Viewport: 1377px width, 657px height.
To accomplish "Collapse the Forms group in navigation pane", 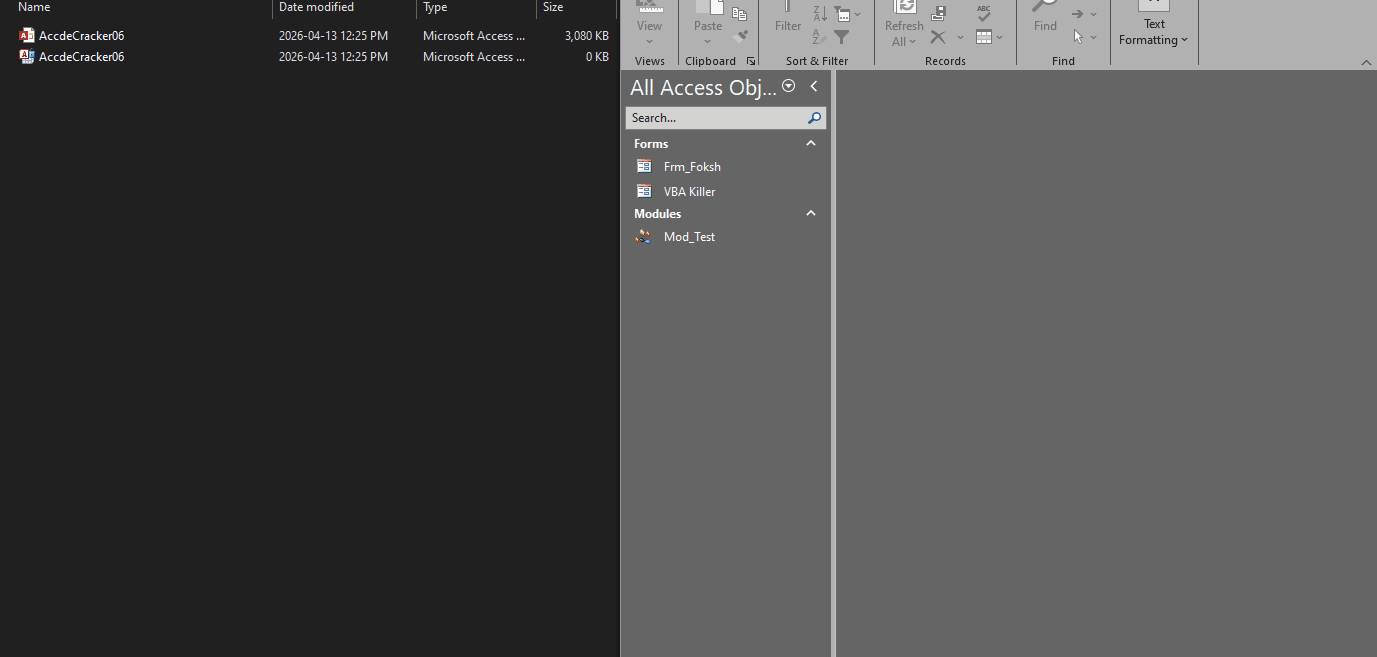I will click(811, 144).
